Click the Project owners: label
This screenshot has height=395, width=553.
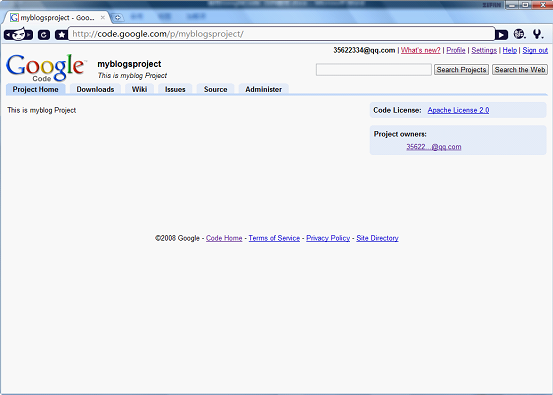400,134
